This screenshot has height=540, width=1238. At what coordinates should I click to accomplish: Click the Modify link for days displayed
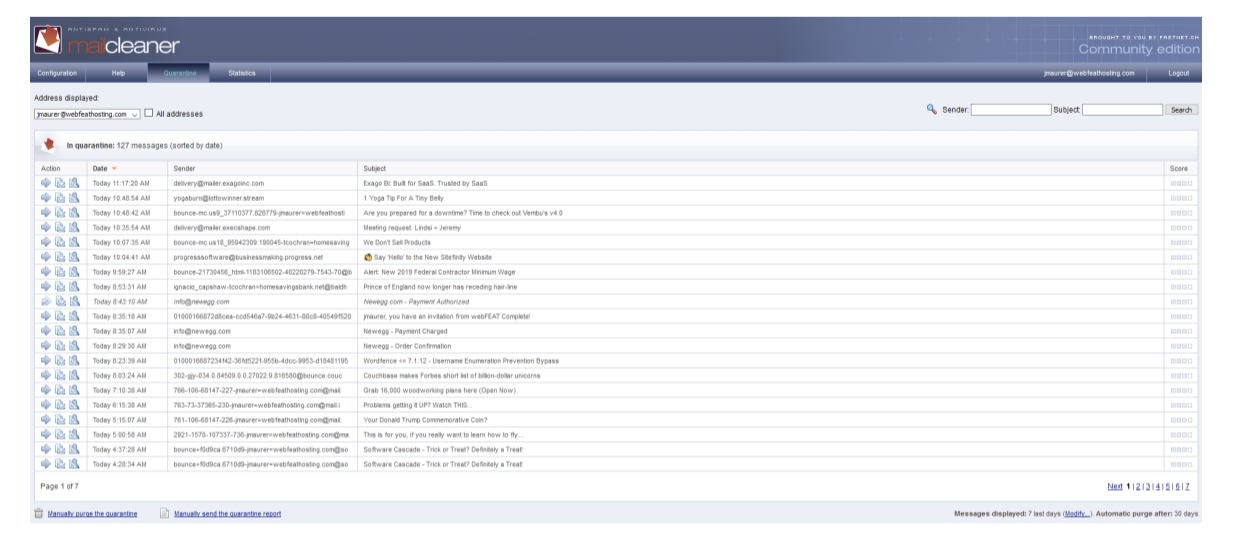coord(1077,514)
